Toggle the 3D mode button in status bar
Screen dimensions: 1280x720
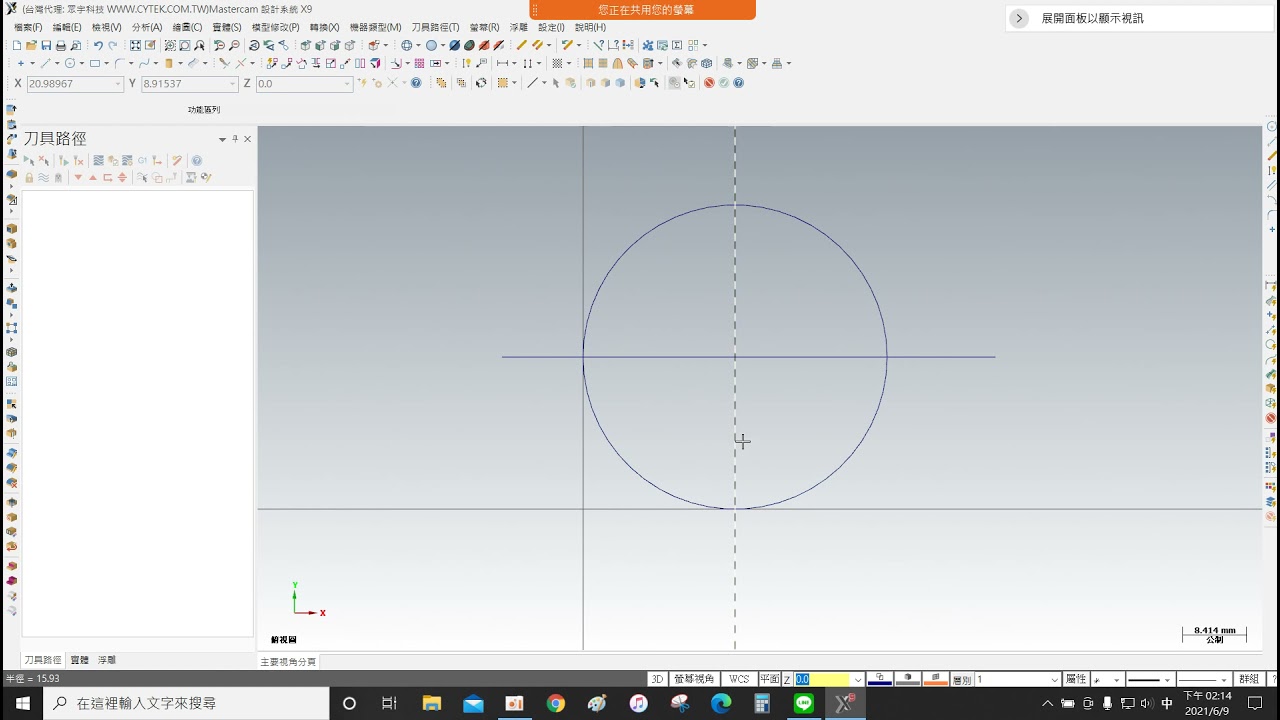point(657,679)
